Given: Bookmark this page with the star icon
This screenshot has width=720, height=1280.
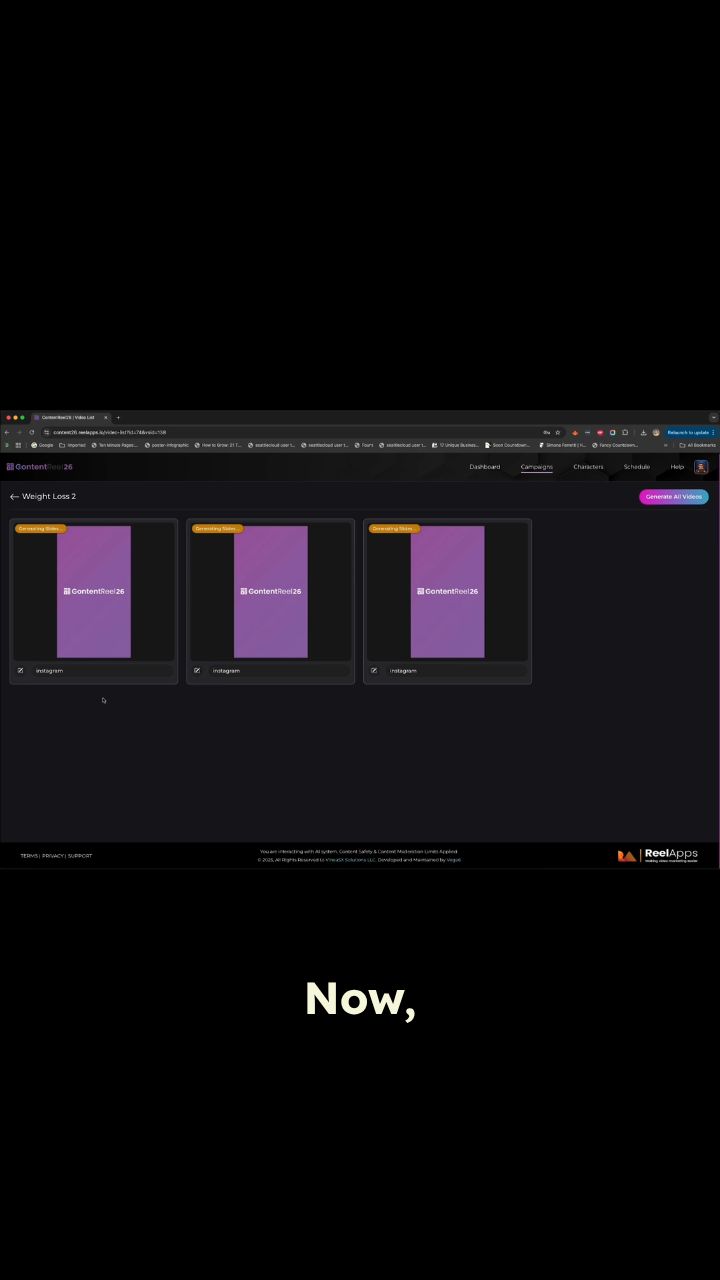Looking at the screenshot, I should click(x=558, y=432).
